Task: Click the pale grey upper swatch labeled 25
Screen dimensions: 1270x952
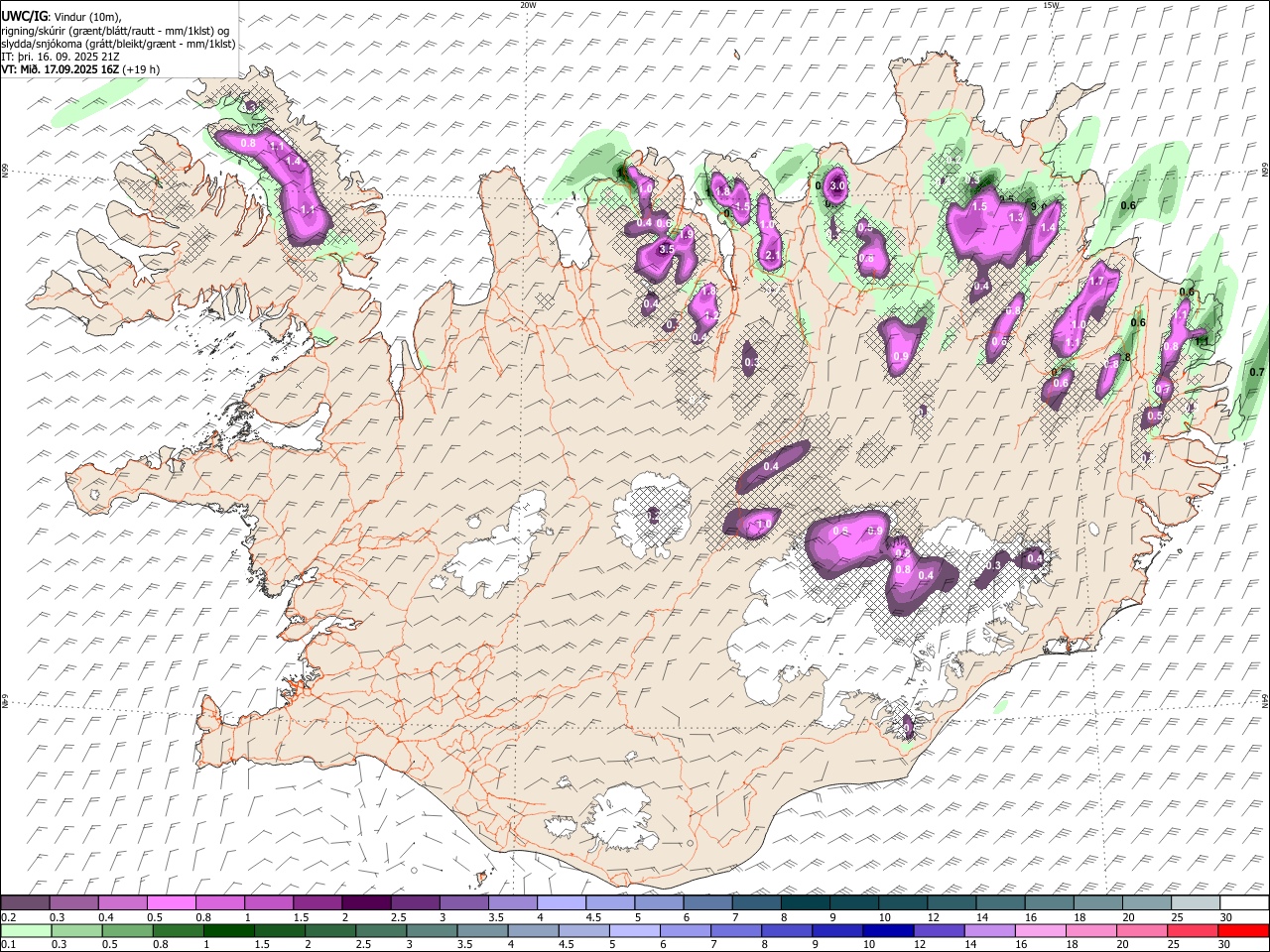Action: [x=1195, y=903]
